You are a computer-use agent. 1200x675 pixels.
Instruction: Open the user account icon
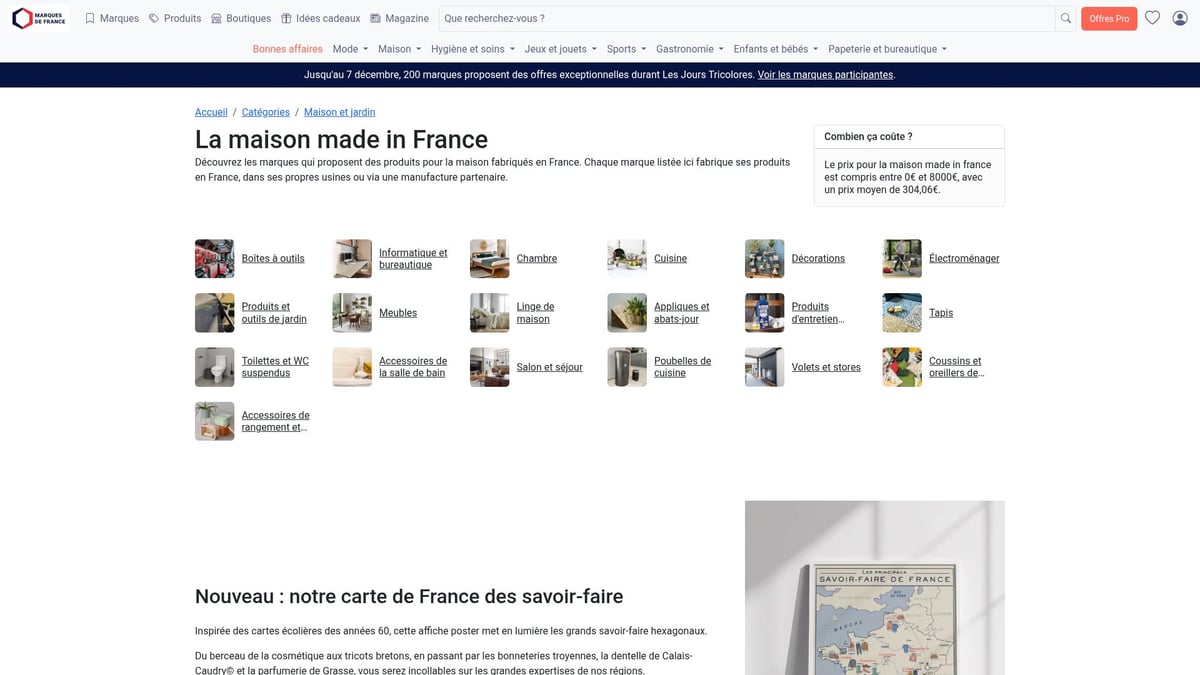(1180, 18)
